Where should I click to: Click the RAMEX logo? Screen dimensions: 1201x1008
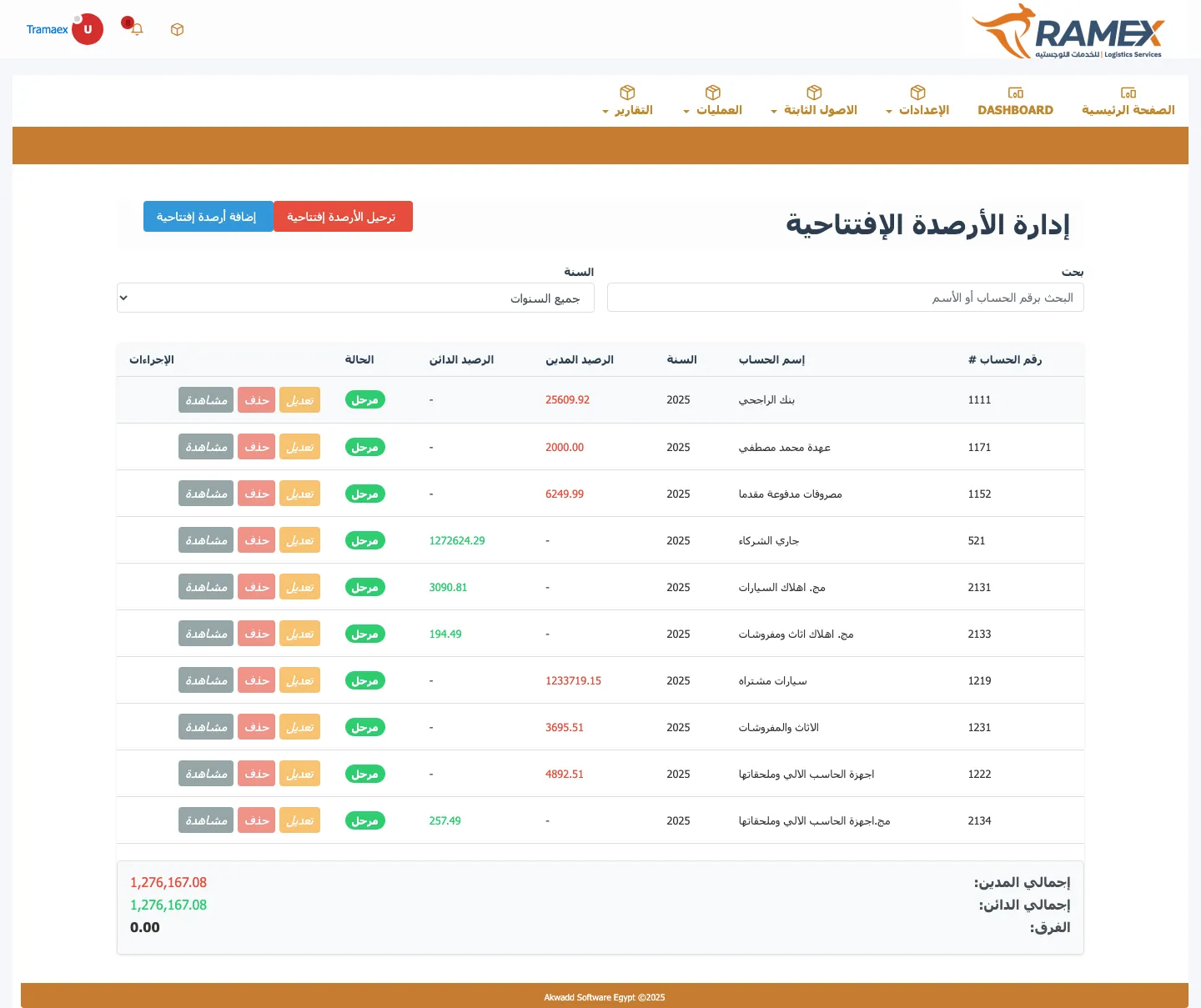click(1068, 31)
